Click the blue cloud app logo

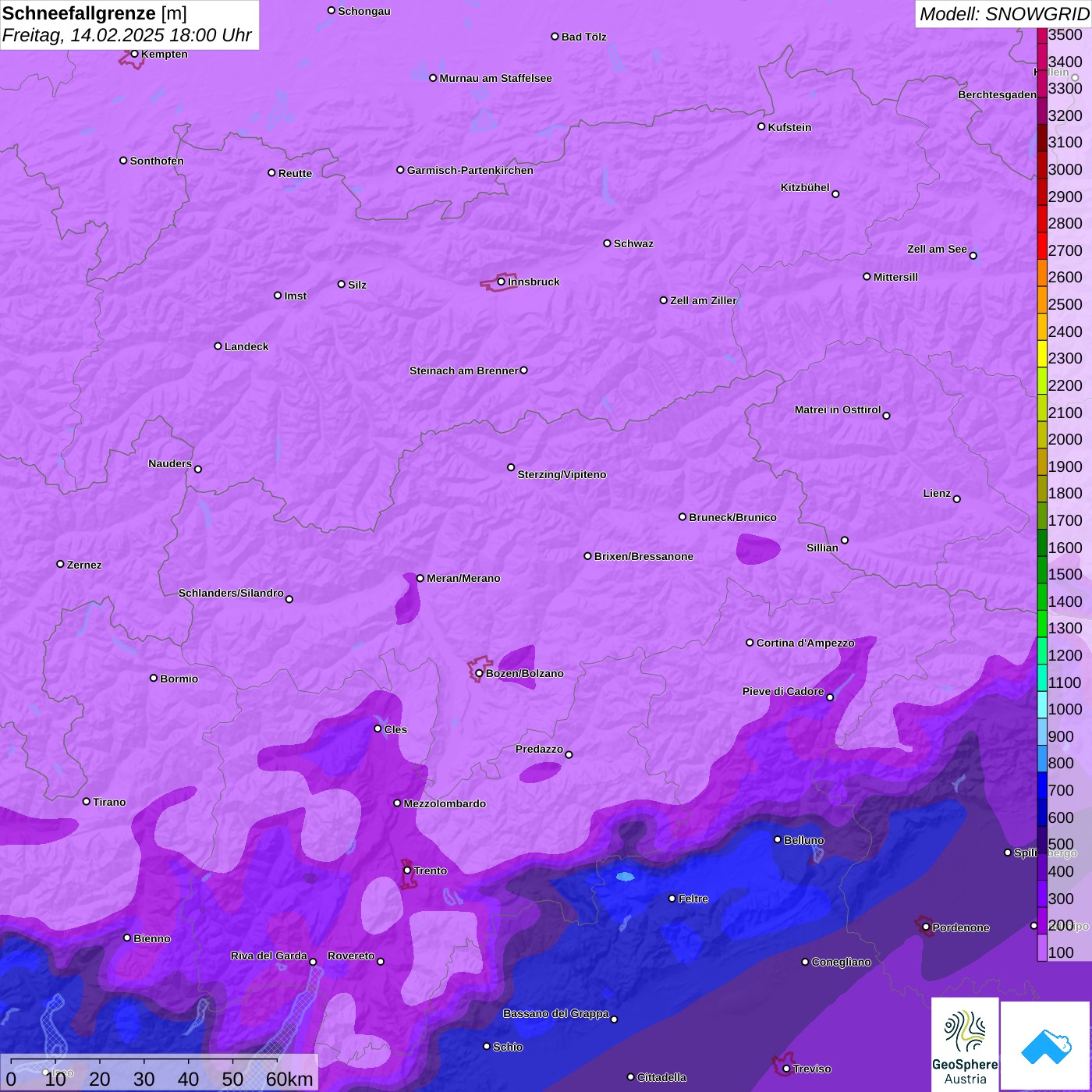click(x=1046, y=1046)
